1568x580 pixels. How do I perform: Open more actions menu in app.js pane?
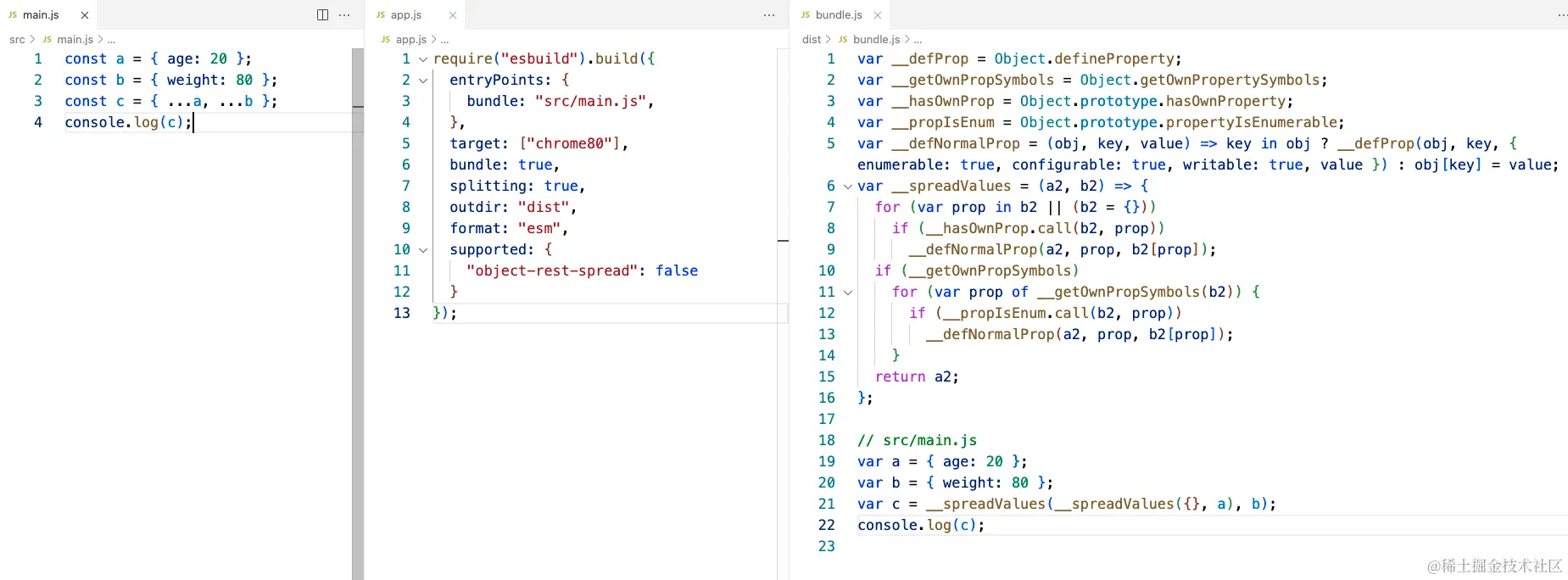point(769,14)
